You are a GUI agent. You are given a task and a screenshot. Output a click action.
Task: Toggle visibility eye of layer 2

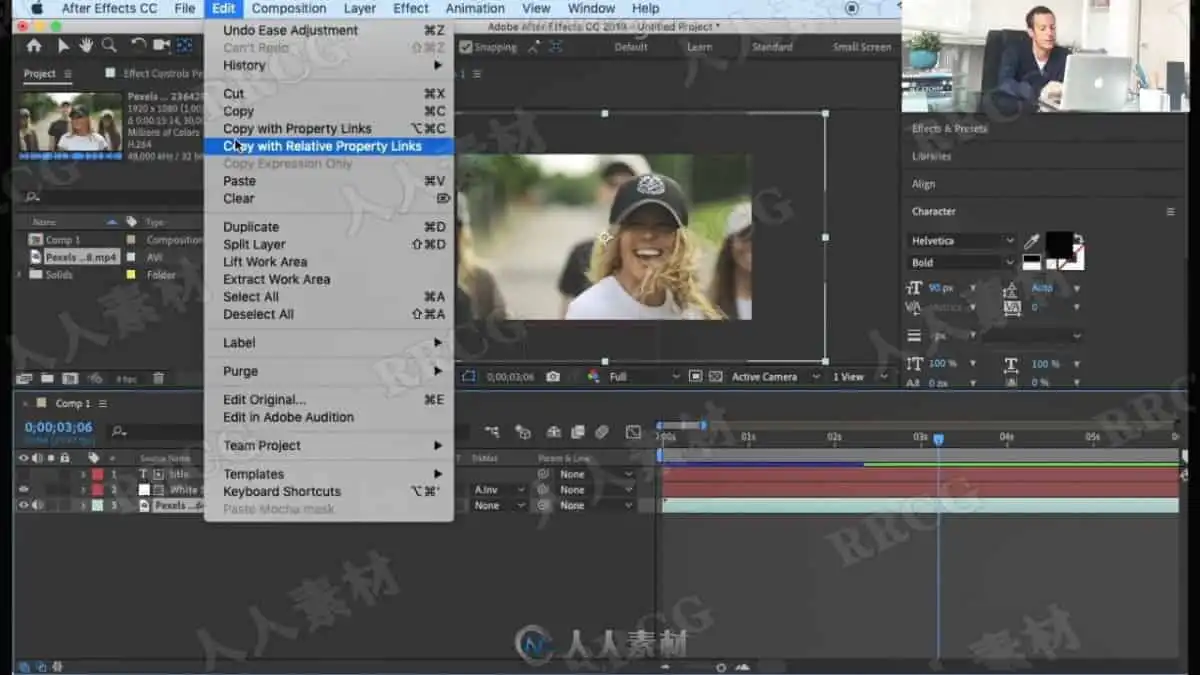click(23, 490)
